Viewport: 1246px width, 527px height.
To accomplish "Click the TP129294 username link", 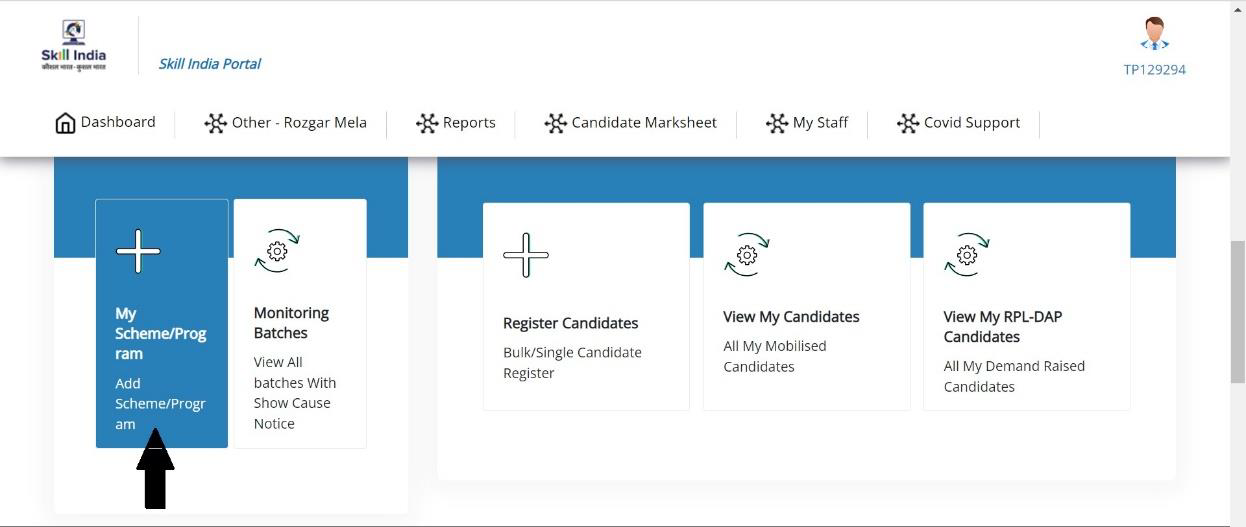I will (1155, 70).
